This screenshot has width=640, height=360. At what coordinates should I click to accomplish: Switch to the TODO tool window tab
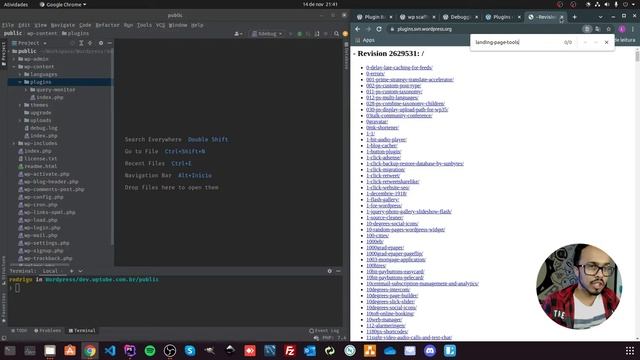coord(20,331)
